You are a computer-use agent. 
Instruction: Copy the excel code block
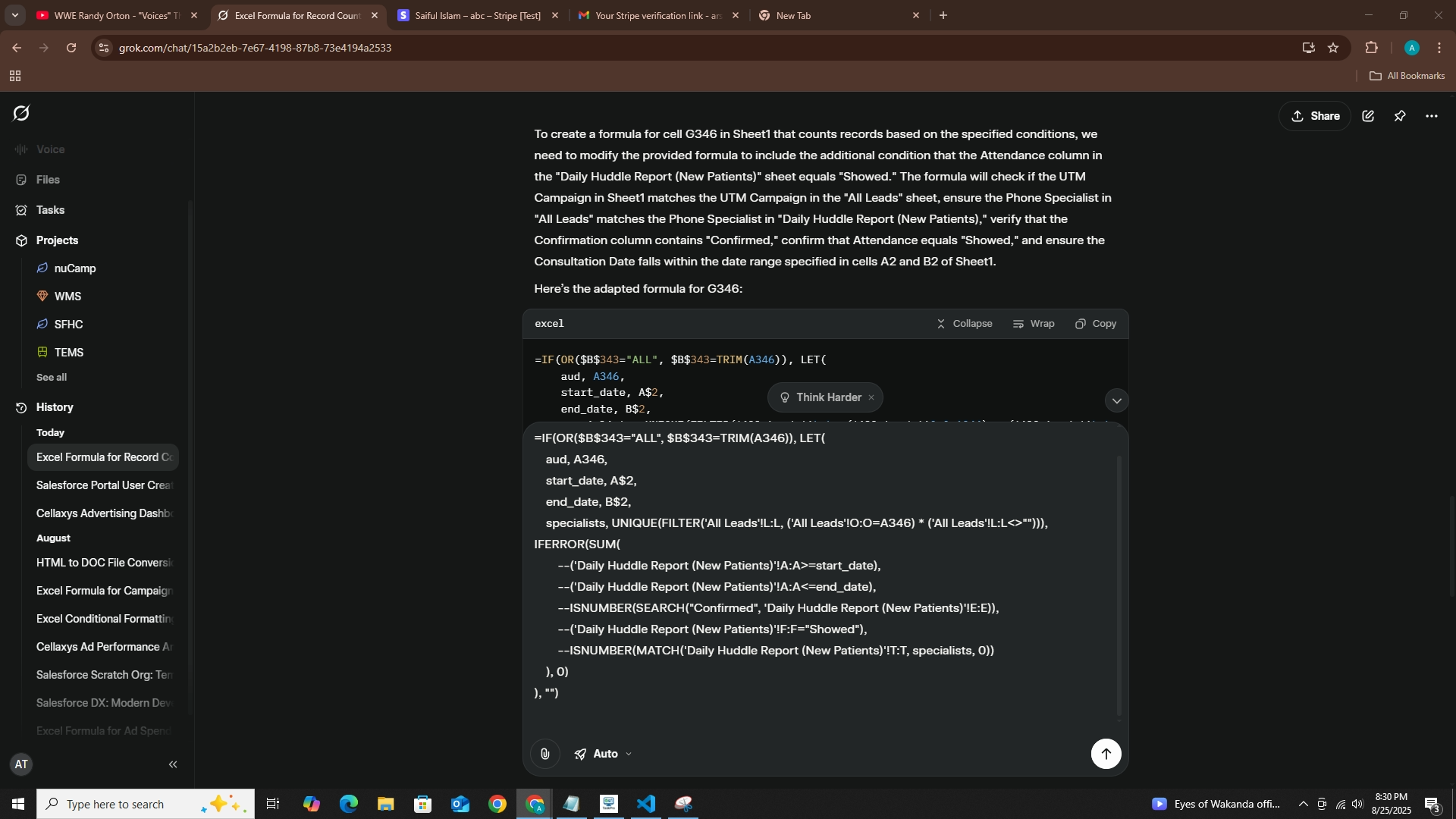click(1096, 324)
